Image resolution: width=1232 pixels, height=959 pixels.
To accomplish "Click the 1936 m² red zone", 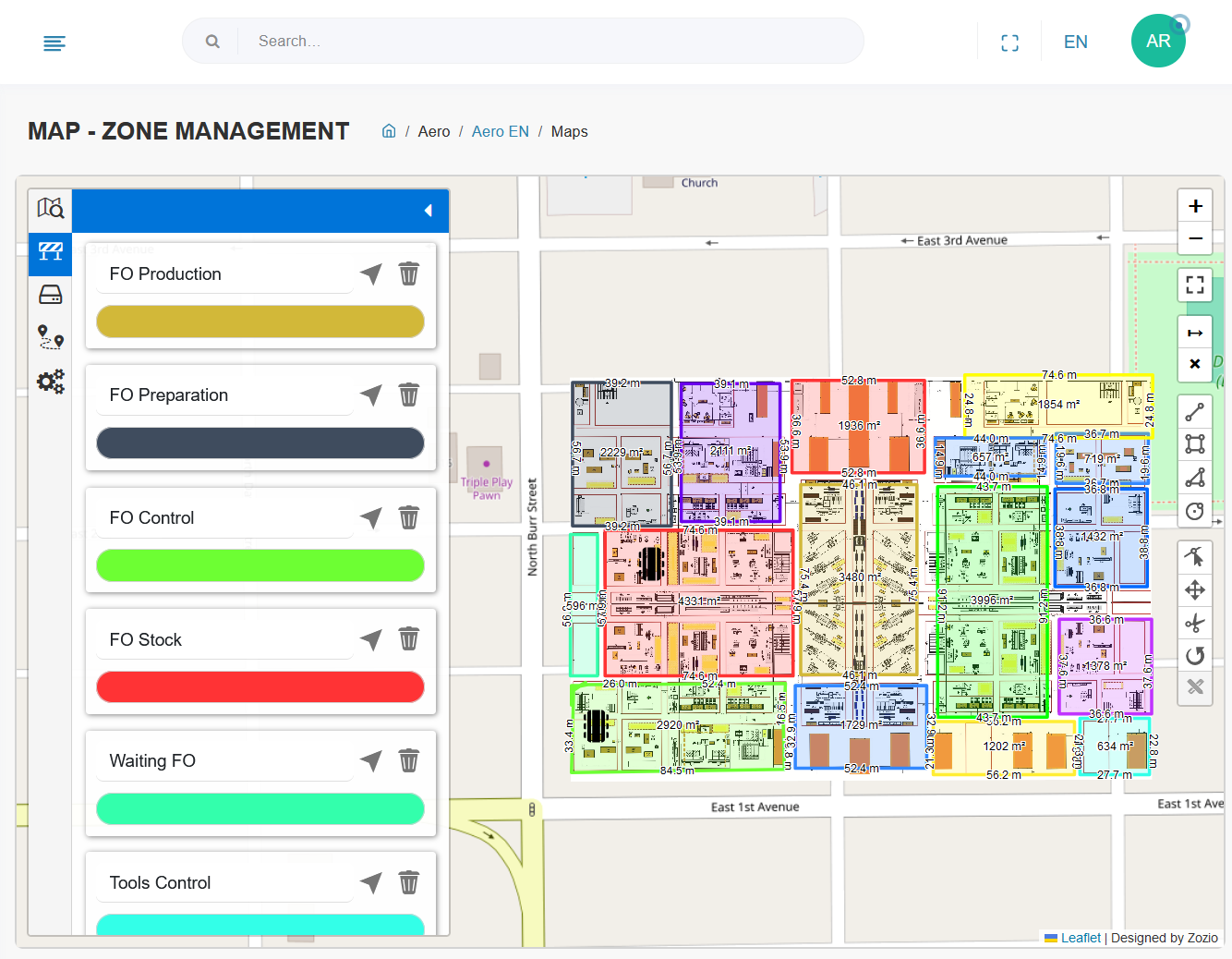I will tap(858, 427).
